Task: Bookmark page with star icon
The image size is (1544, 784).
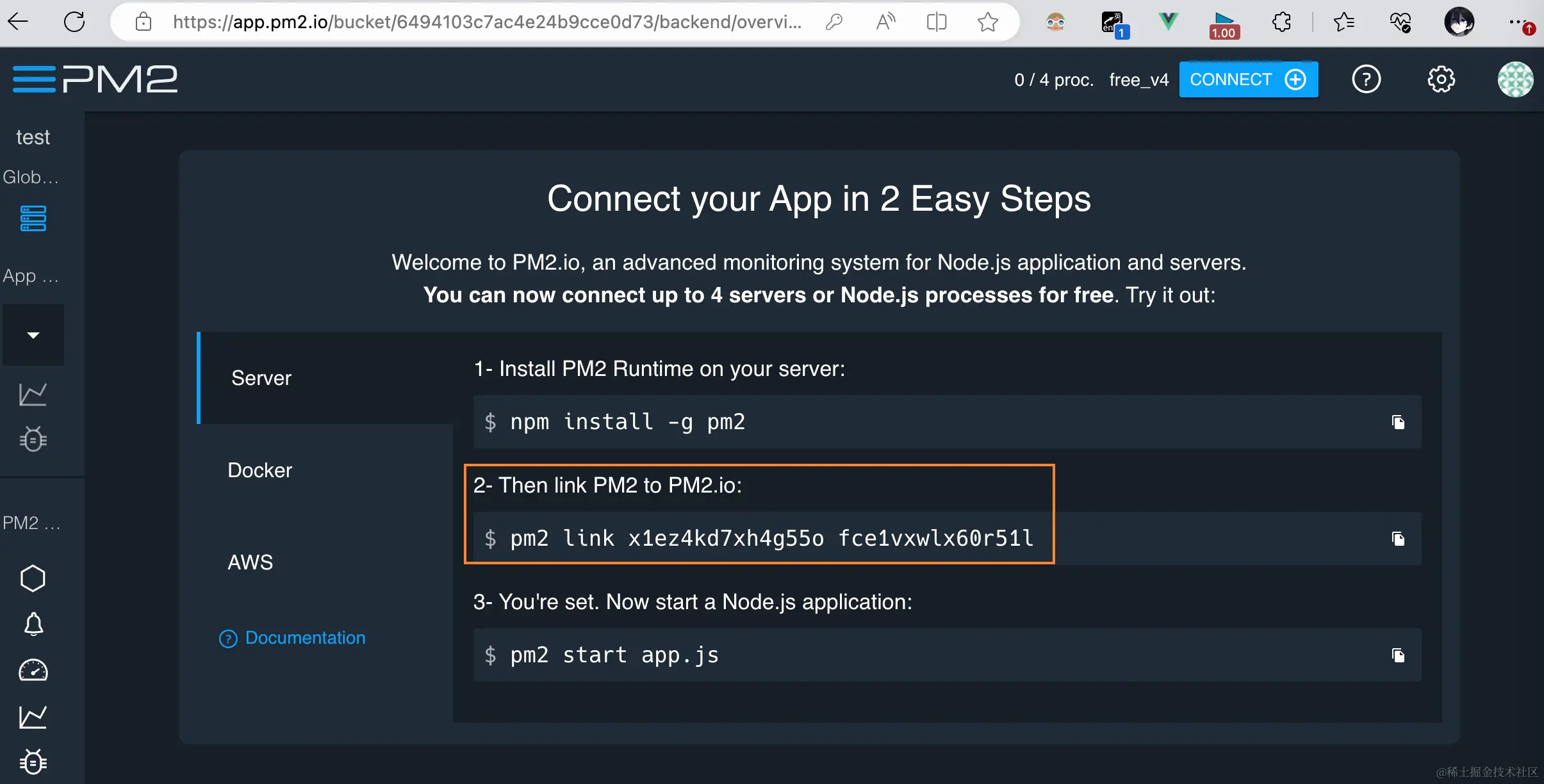Action: click(x=988, y=22)
